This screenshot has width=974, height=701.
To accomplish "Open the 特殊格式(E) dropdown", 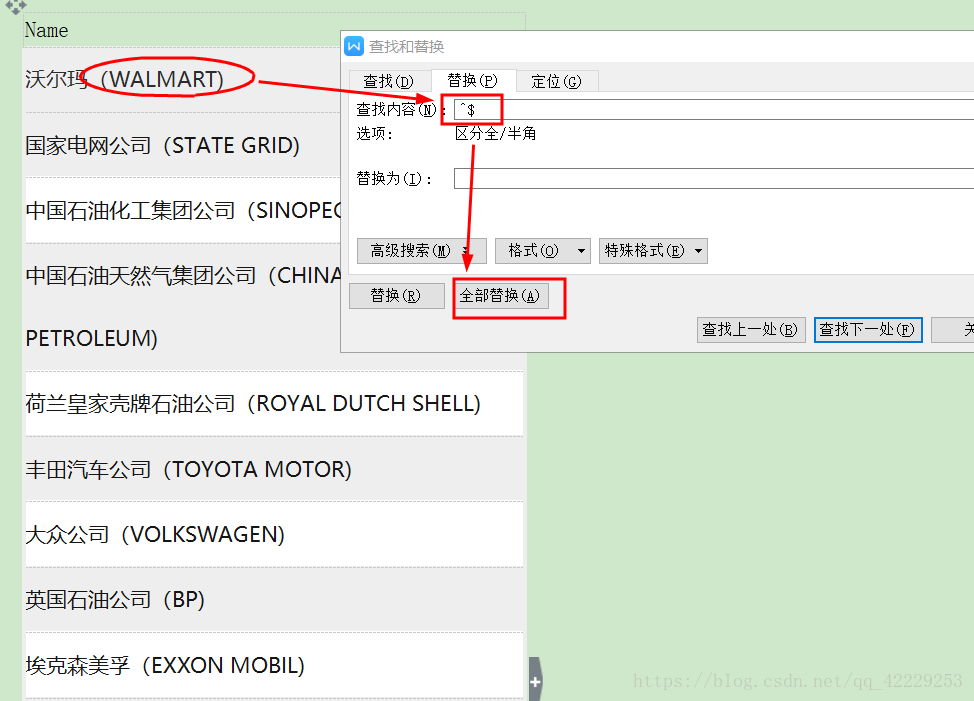I will click(x=653, y=251).
